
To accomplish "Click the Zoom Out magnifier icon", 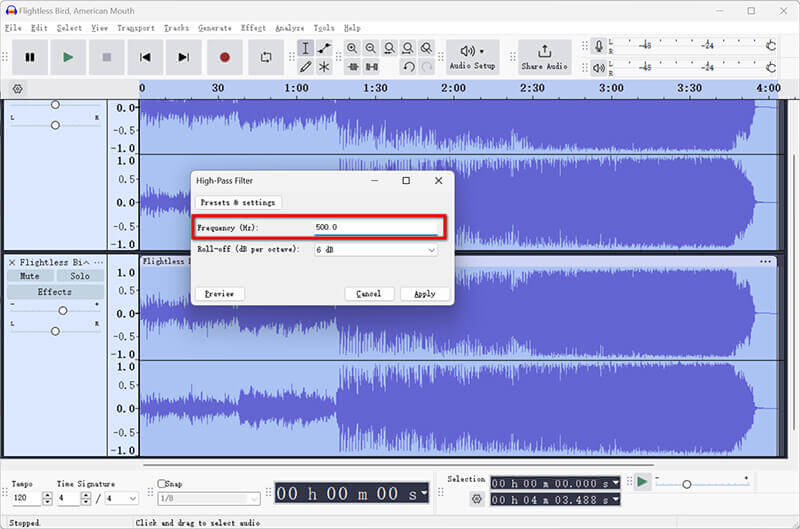I will pos(370,48).
